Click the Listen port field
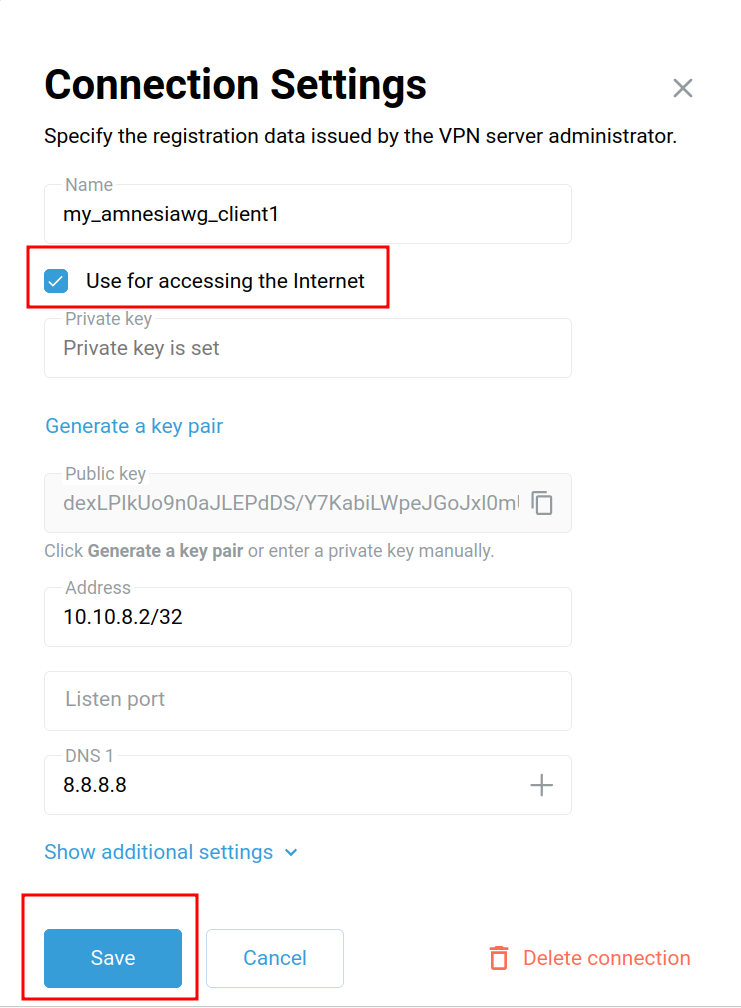The image size is (741, 1008). pos(307,700)
